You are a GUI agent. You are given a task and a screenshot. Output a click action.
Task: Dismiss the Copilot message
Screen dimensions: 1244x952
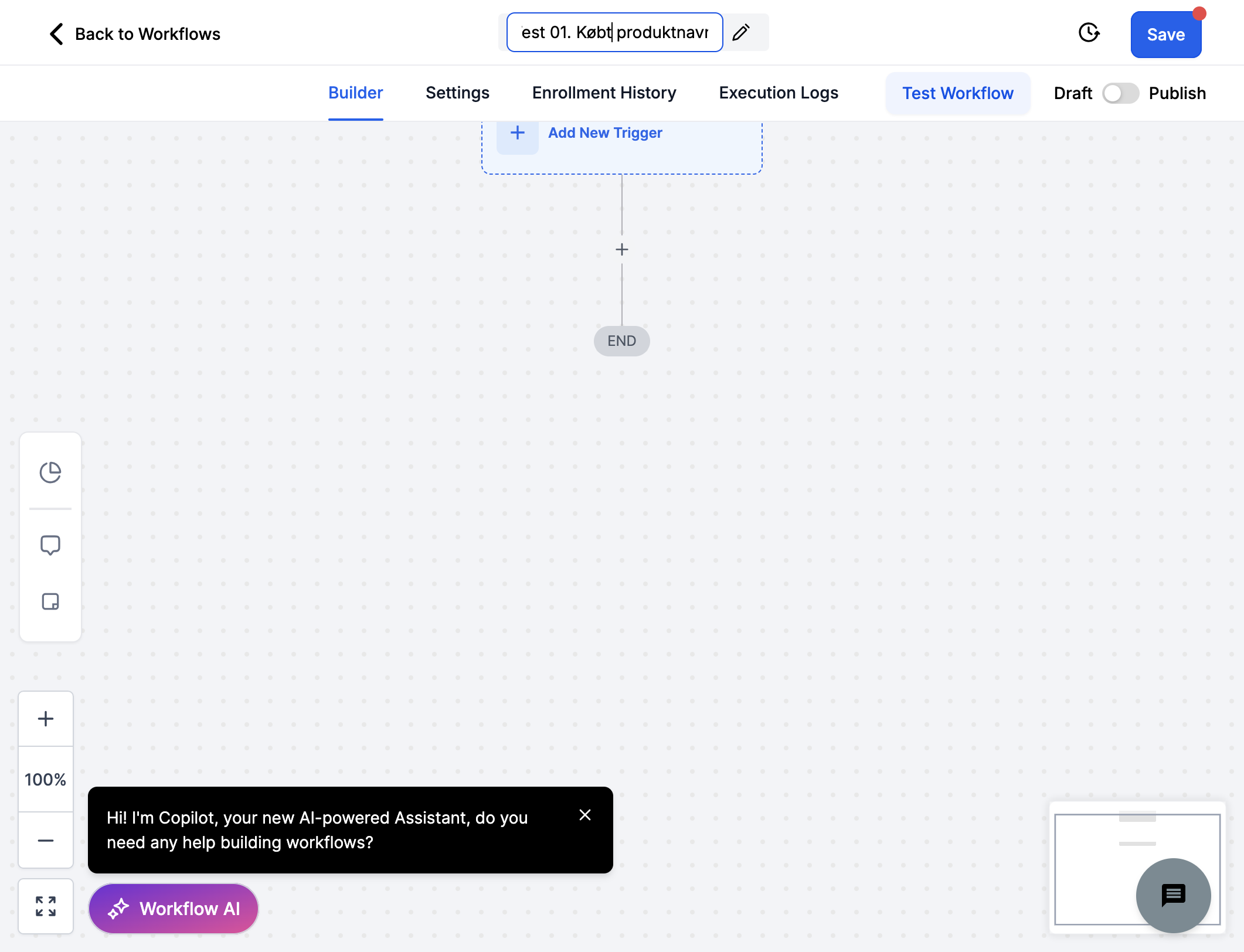585,815
